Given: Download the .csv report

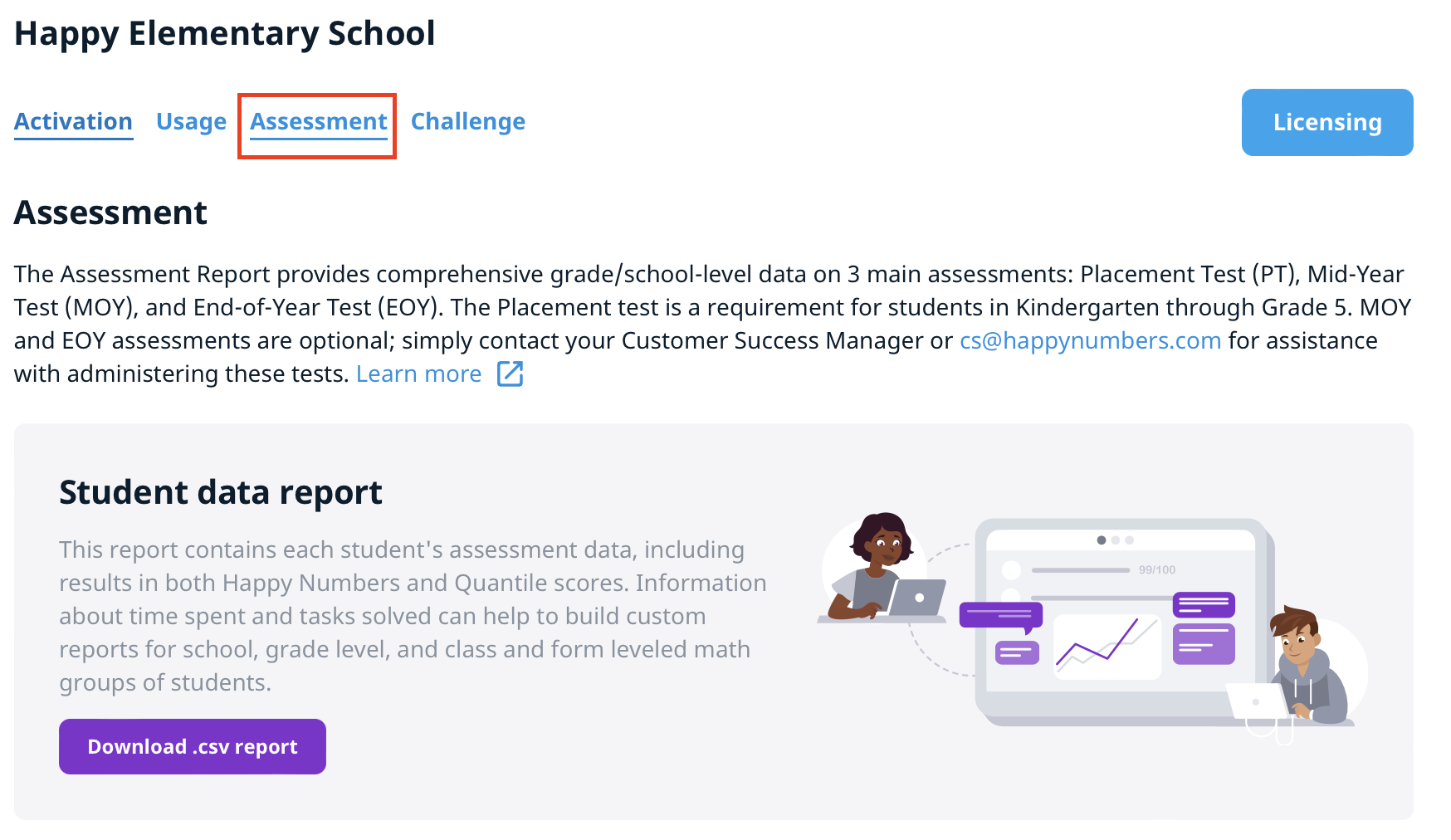Looking at the screenshot, I should coord(193,747).
